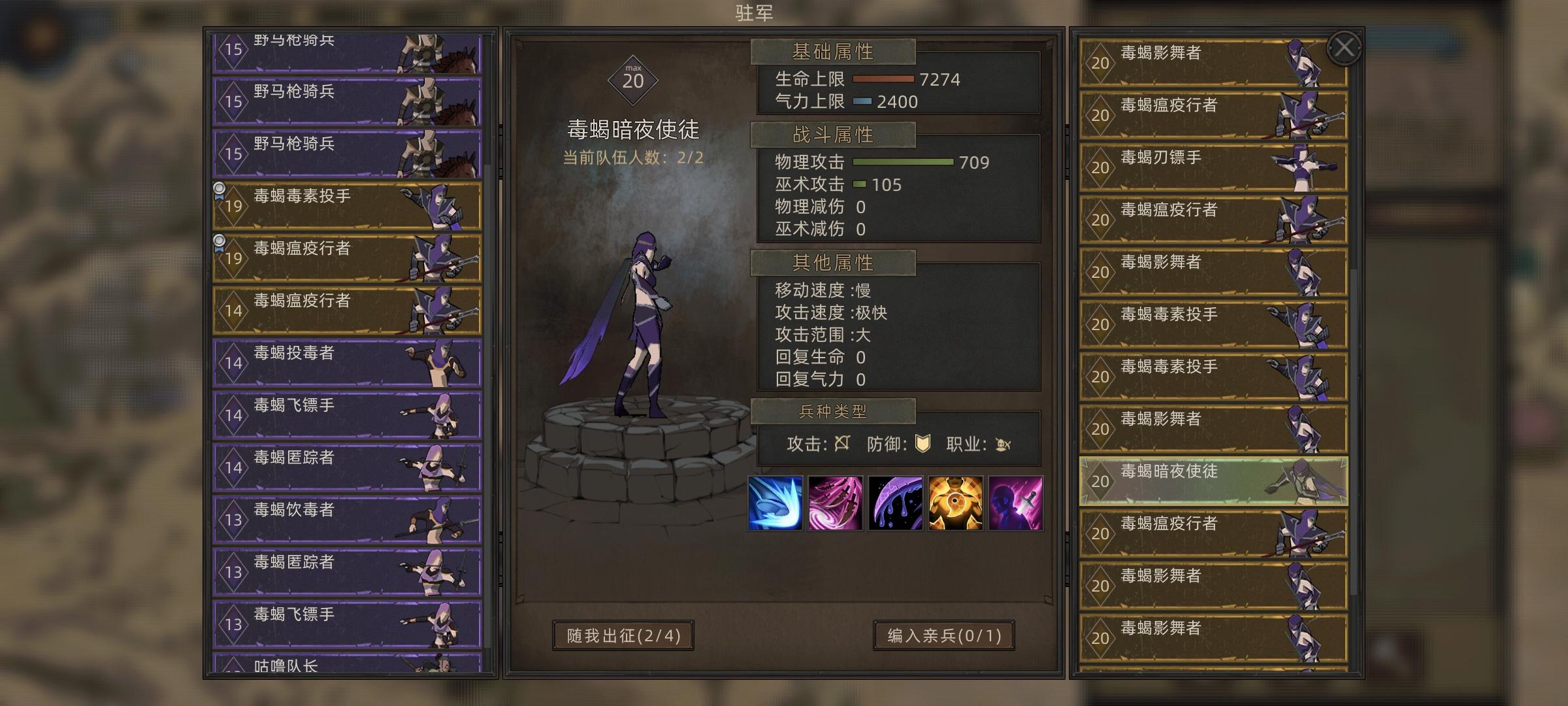Click 随我出征(2/4) button
The width and height of the screenshot is (1568, 706).
623,635
